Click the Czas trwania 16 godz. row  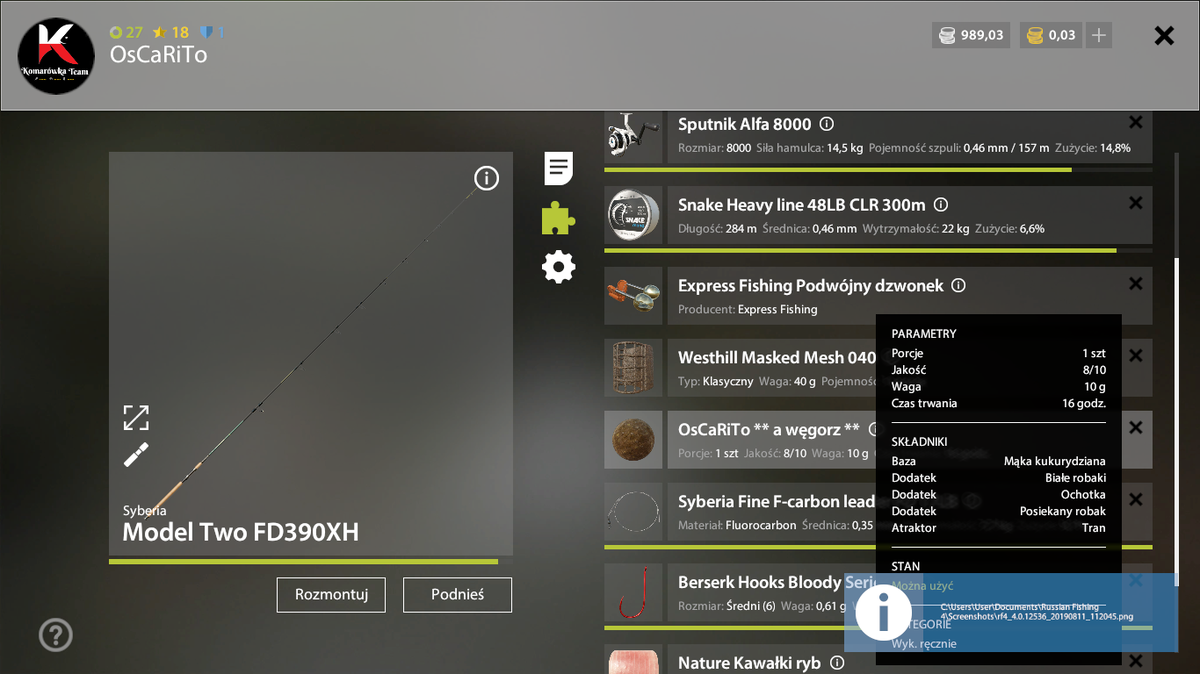coord(998,404)
